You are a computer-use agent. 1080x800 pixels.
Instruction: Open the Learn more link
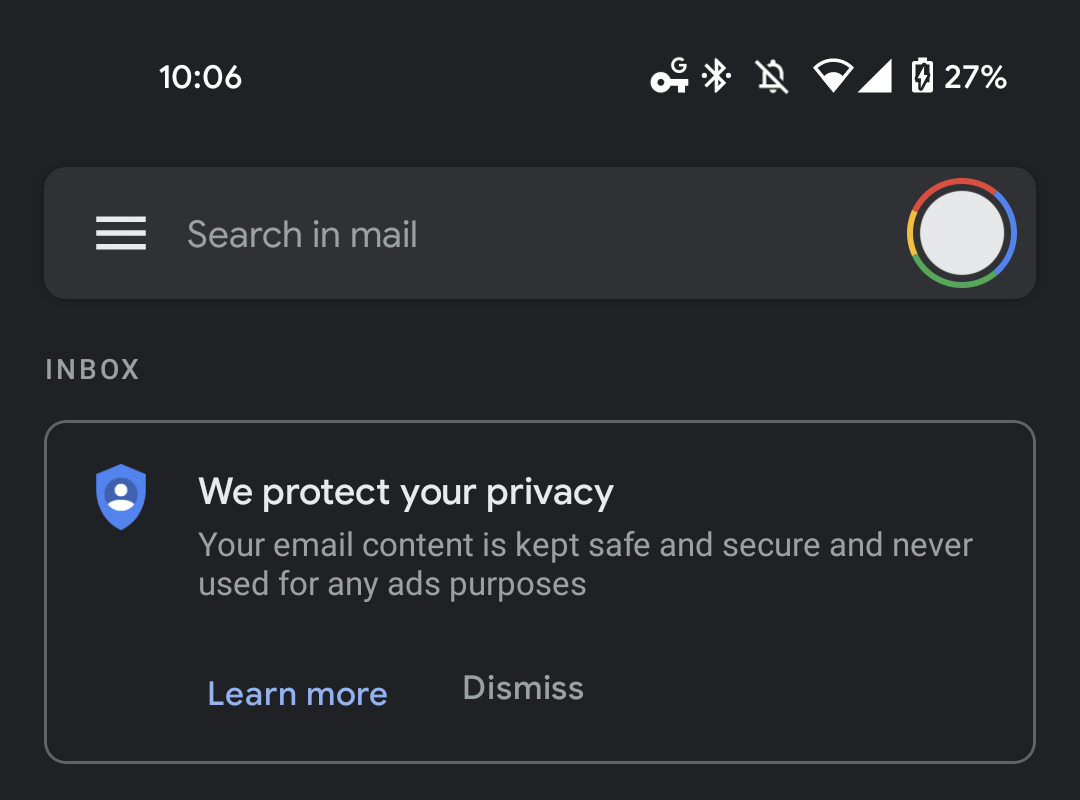point(297,693)
